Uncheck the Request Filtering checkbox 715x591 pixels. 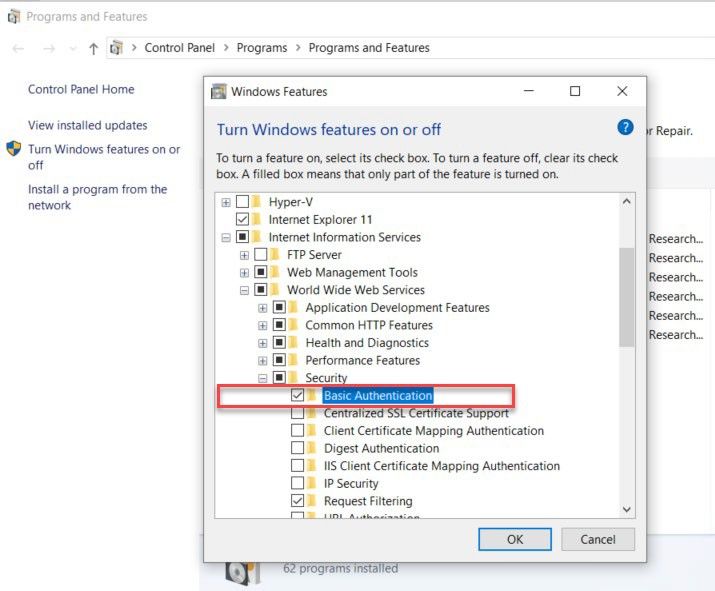click(x=297, y=500)
